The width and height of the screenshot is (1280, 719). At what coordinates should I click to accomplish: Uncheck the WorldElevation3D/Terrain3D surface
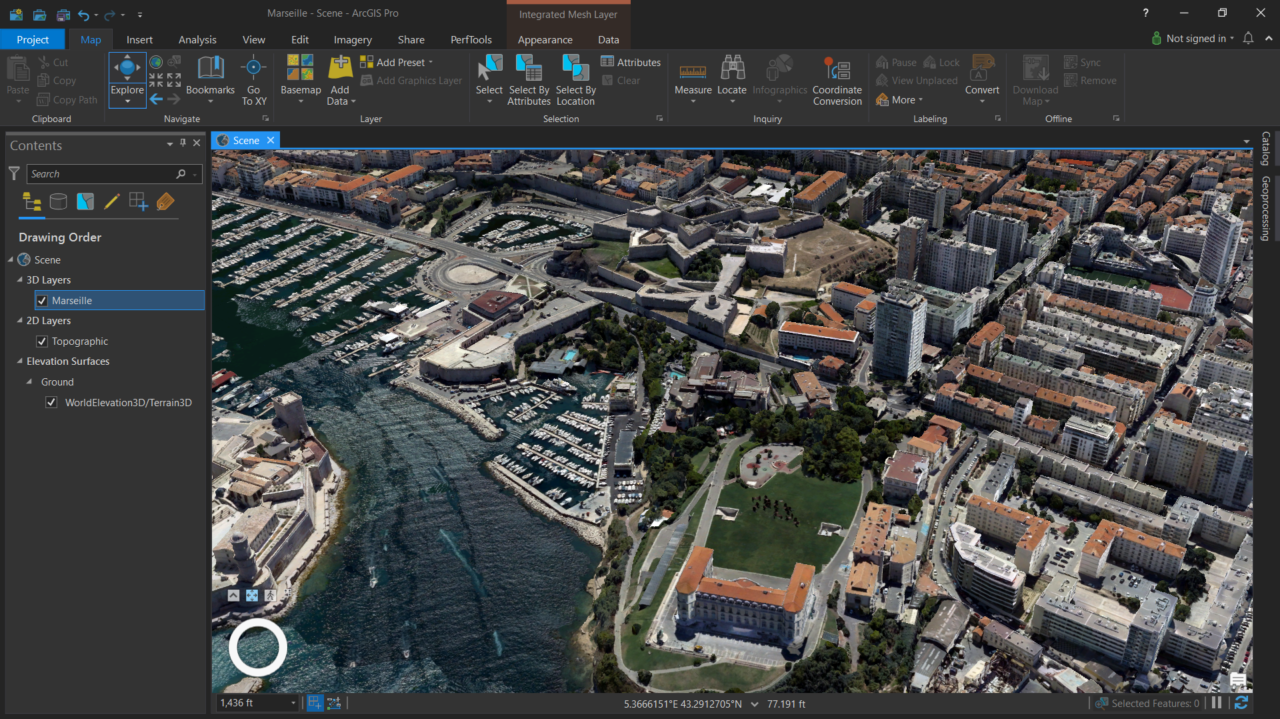pyautogui.click(x=51, y=402)
